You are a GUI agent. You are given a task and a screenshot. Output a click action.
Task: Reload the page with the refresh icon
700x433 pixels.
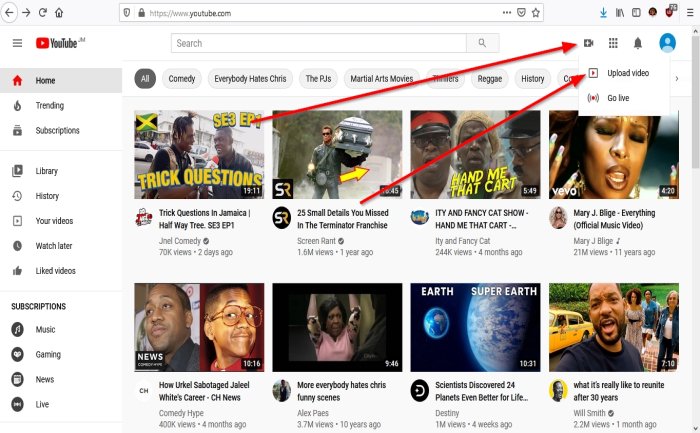(42, 12)
